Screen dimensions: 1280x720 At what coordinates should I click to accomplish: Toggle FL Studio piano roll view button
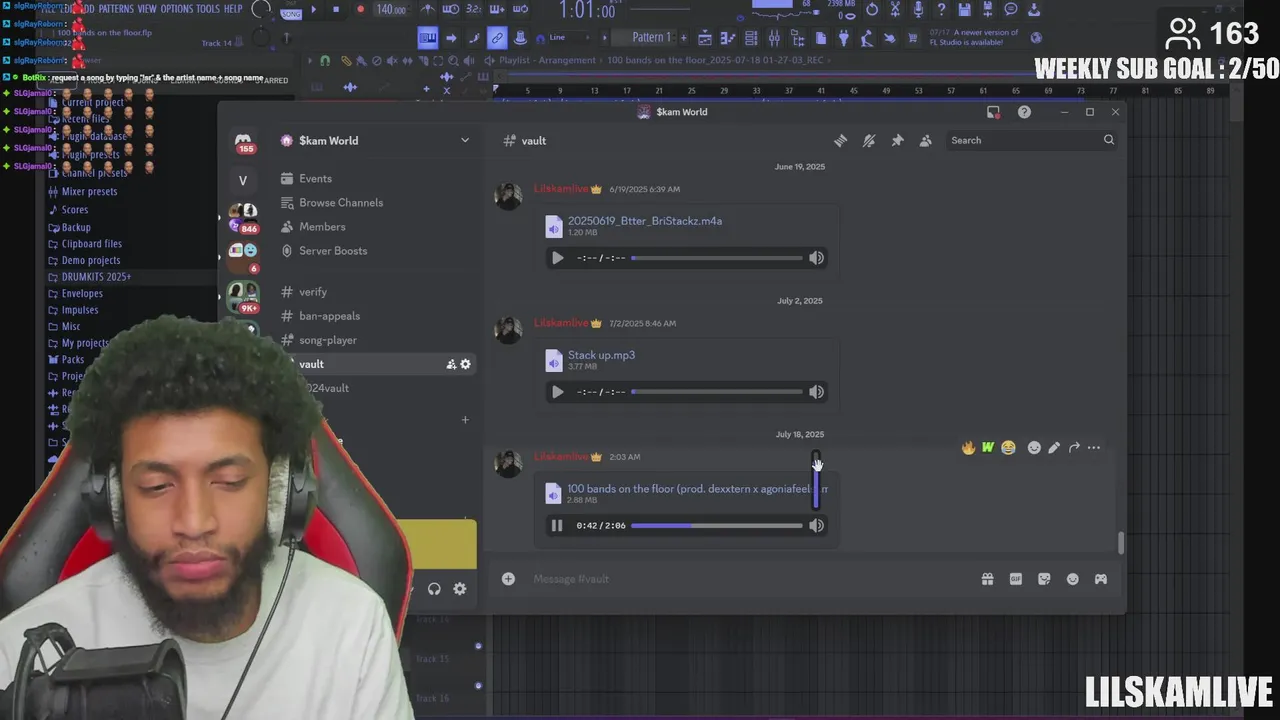pos(428,38)
